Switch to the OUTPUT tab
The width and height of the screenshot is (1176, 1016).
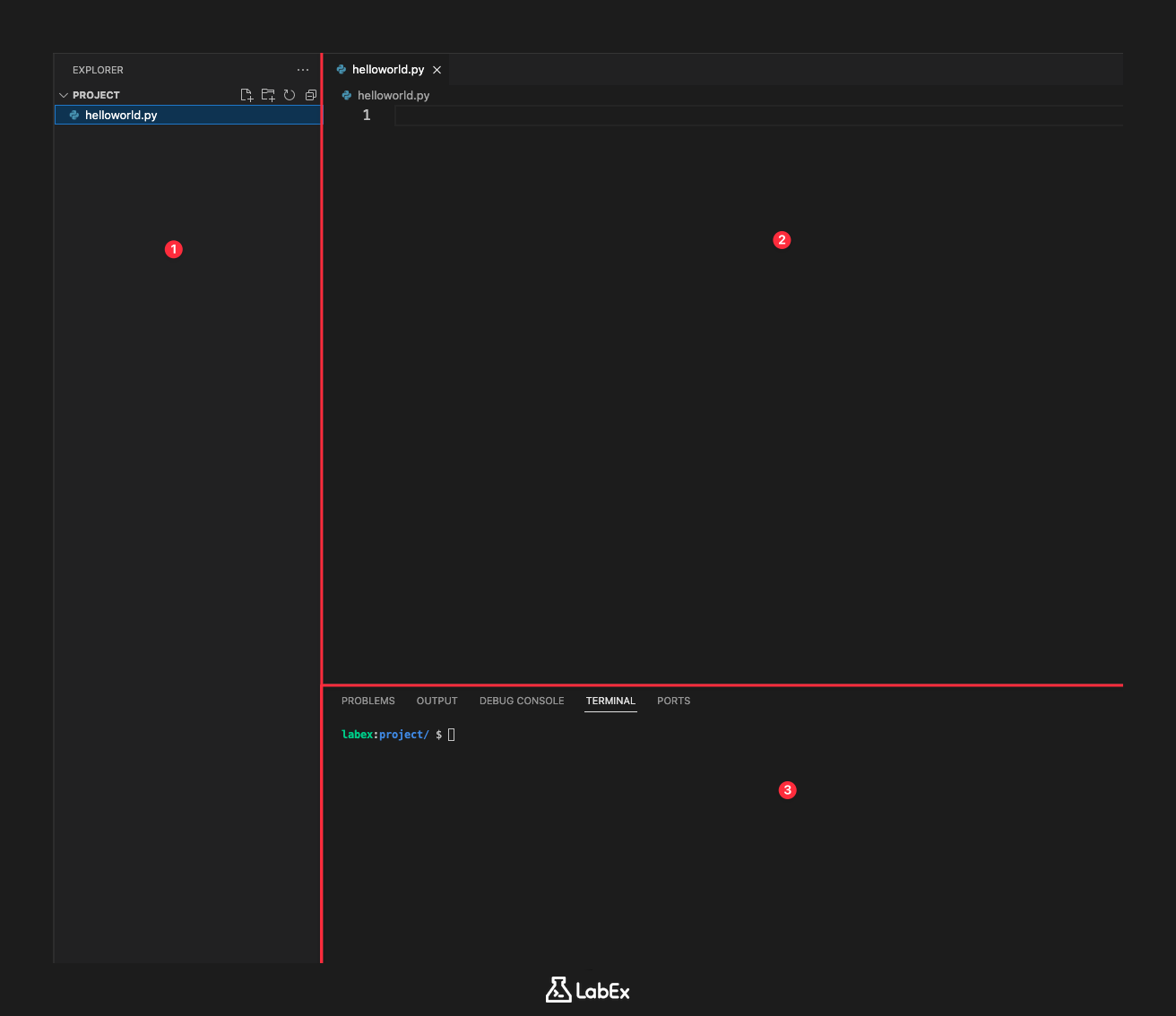pos(437,701)
